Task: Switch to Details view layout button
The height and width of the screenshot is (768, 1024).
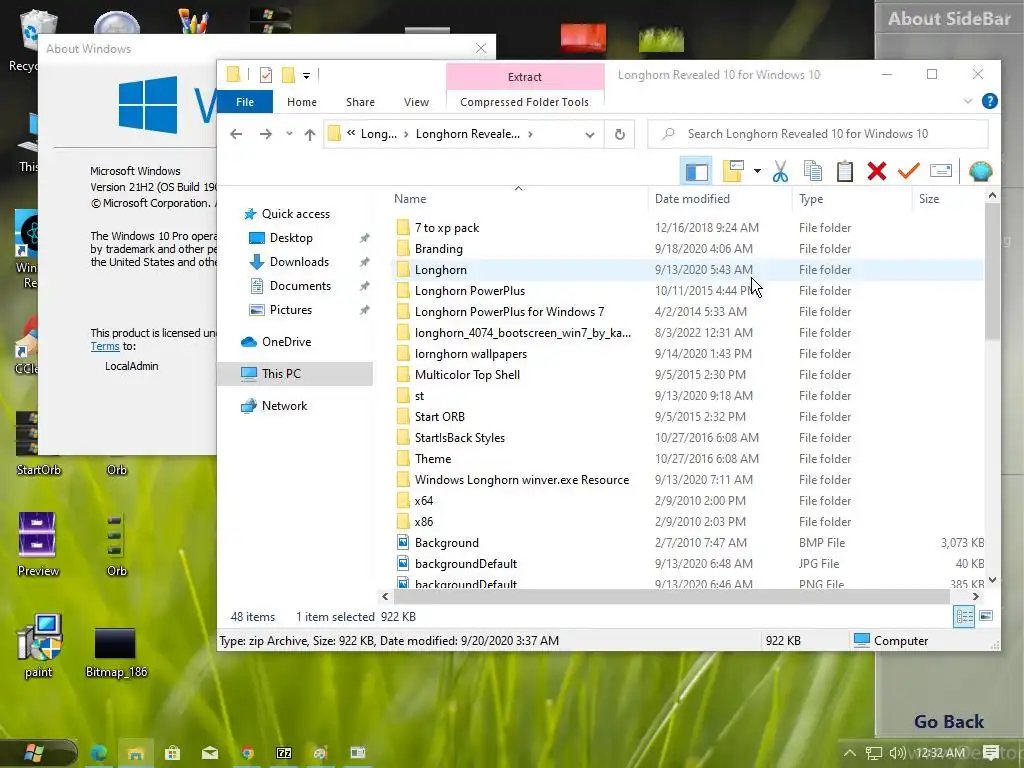Action: pyautogui.click(x=964, y=616)
